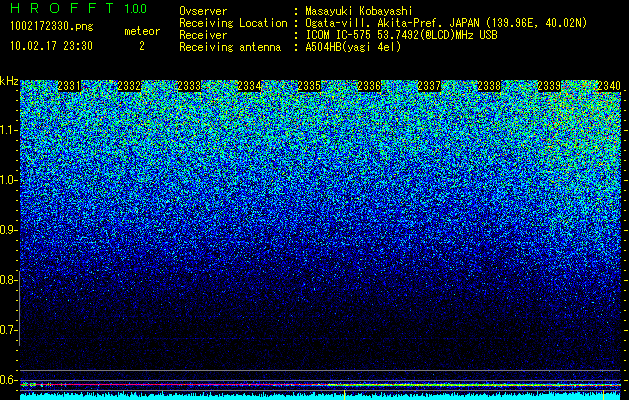Click the Receiving antenna label

230,47
